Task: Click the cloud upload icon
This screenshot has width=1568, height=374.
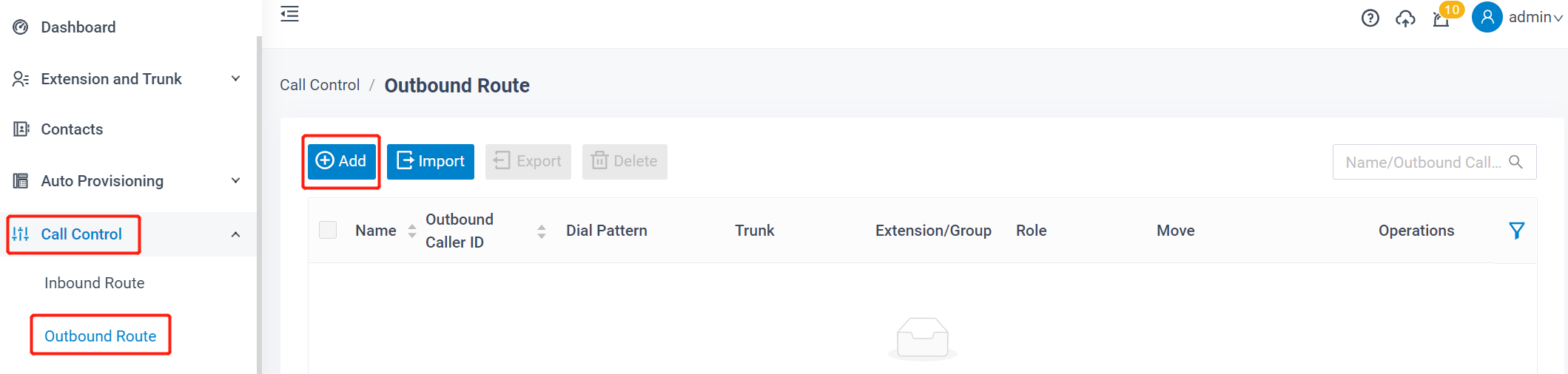Action: coord(1405,18)
